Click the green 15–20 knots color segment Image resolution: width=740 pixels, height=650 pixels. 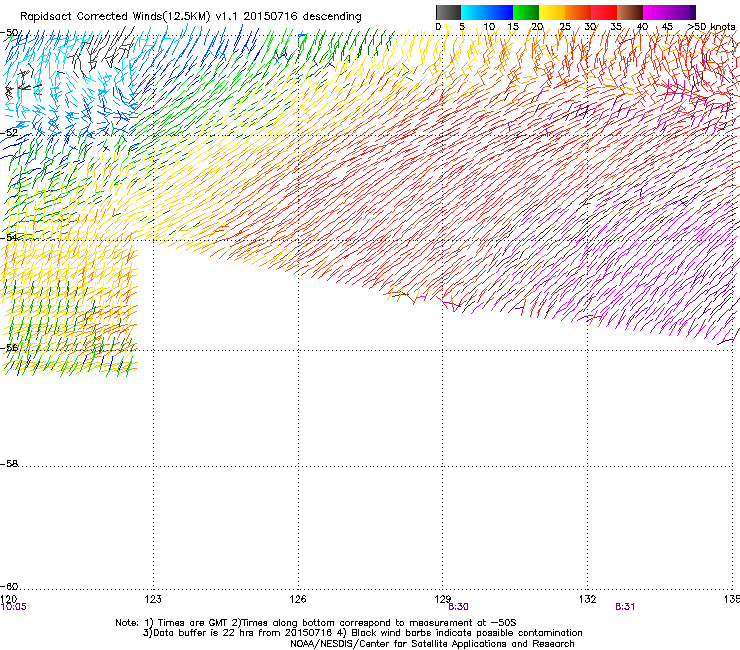click(x=526, y=12)
